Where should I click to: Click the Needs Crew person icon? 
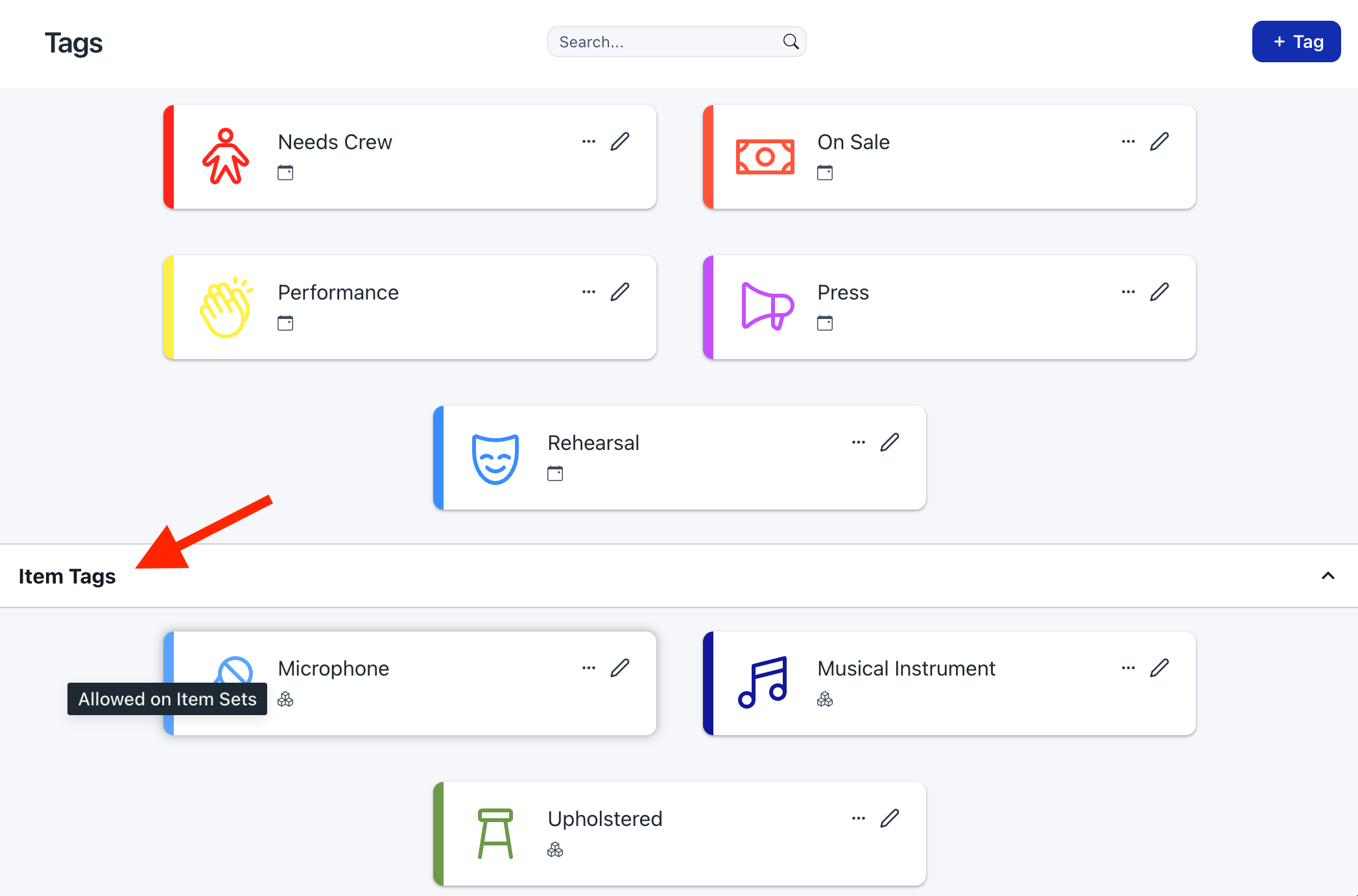point(225,156)
